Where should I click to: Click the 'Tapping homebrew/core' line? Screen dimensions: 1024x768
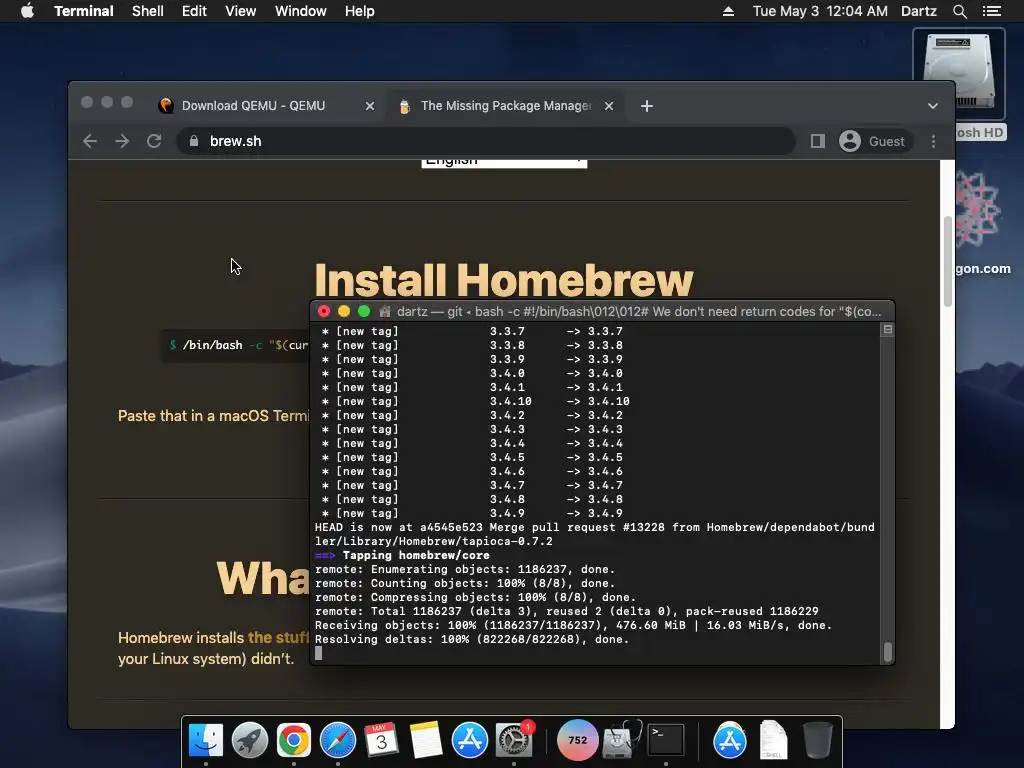[x=402, y=555]
